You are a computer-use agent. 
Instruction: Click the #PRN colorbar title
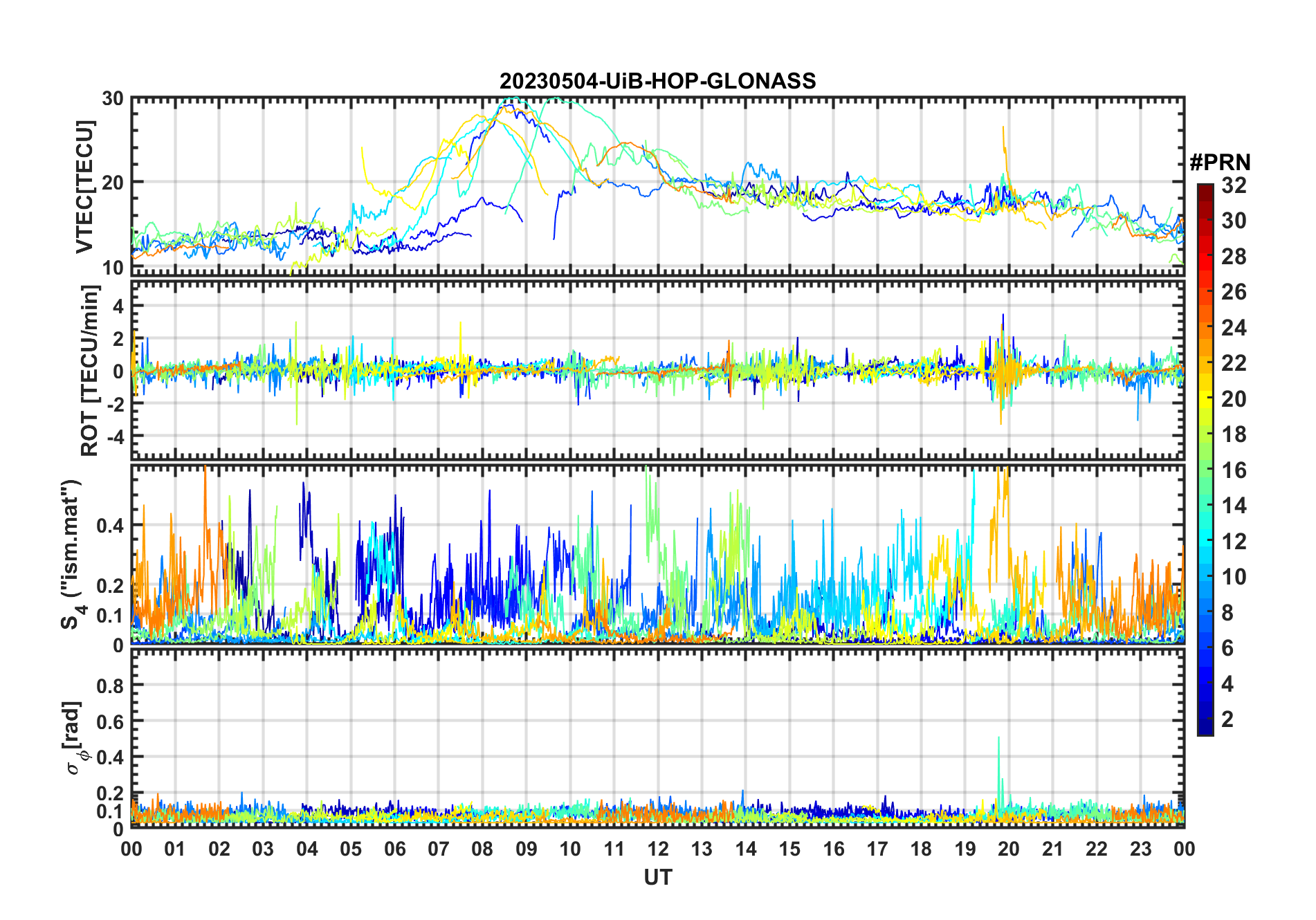[x=1220, y=163]
